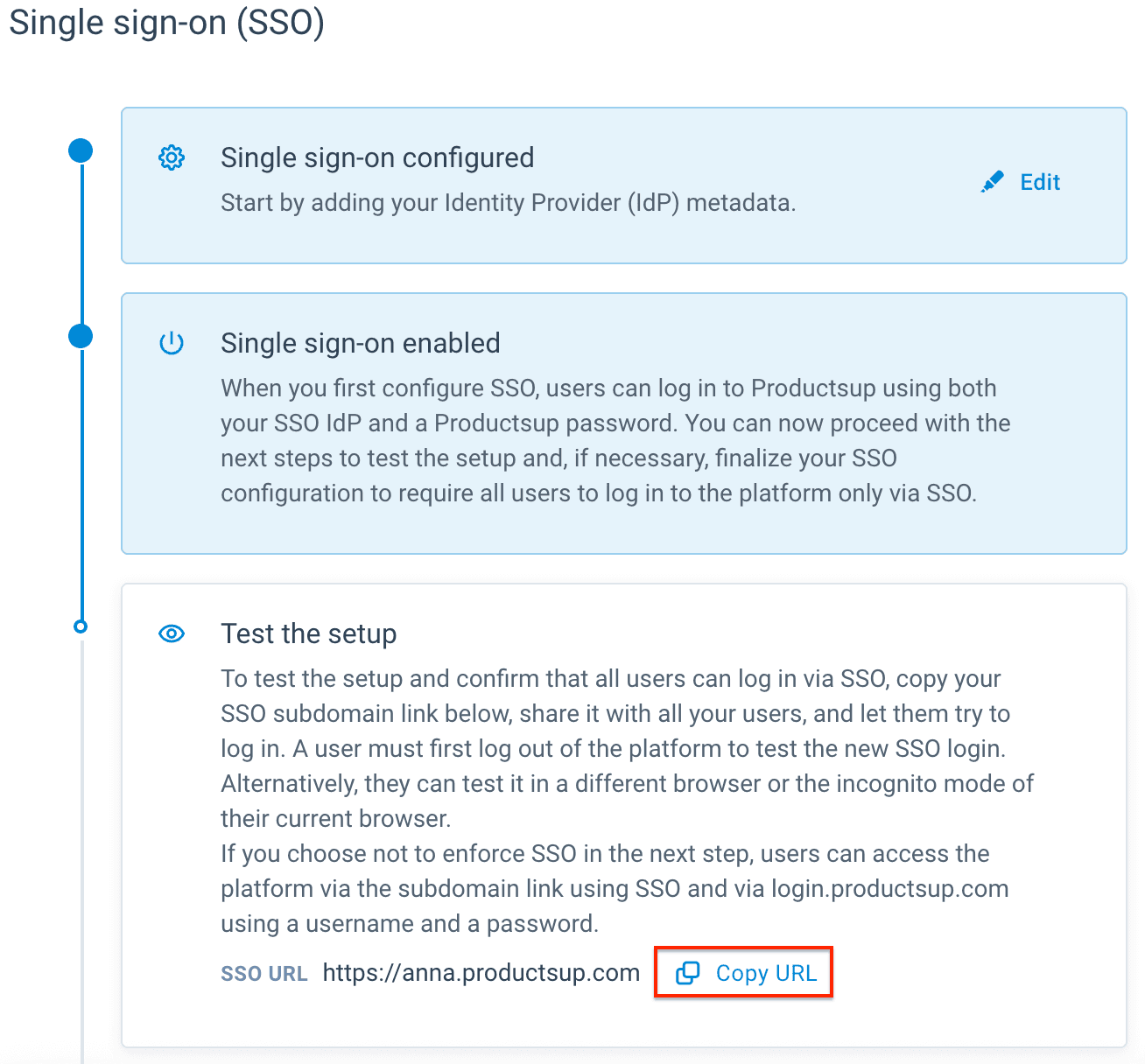Click the Test the setup heading

pyautogui.click(x=308, y=633)
